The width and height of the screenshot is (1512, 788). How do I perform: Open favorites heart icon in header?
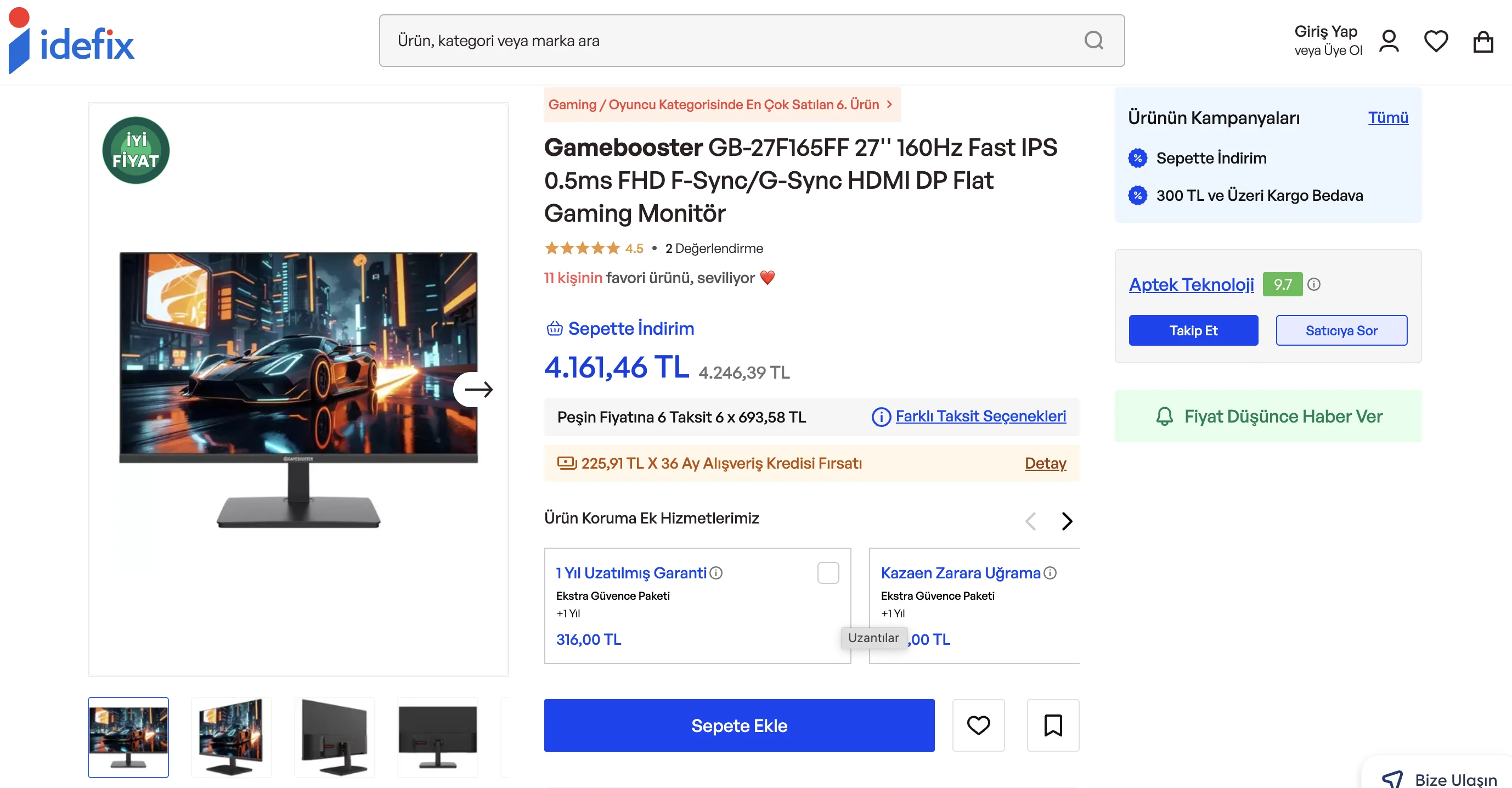pyautogui.click(x=1436, y=41)
